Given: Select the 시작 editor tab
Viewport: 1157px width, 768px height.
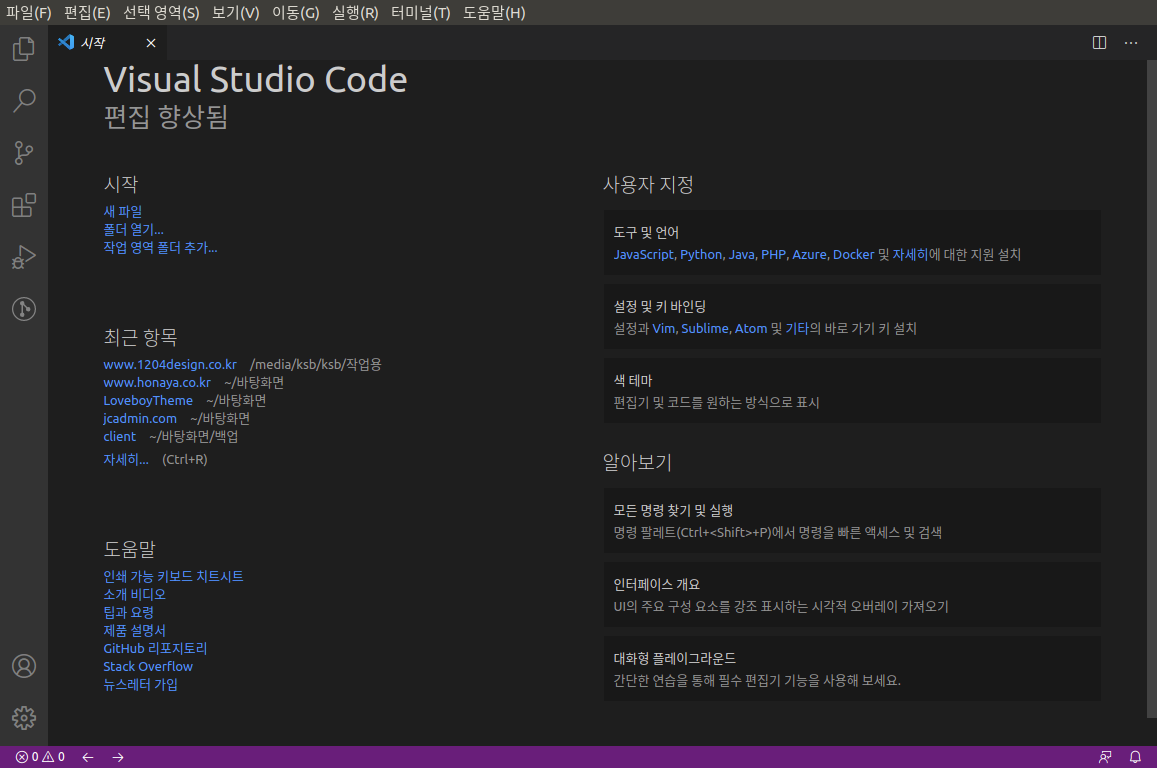Looking at the screenshot, I should [108, 43].
